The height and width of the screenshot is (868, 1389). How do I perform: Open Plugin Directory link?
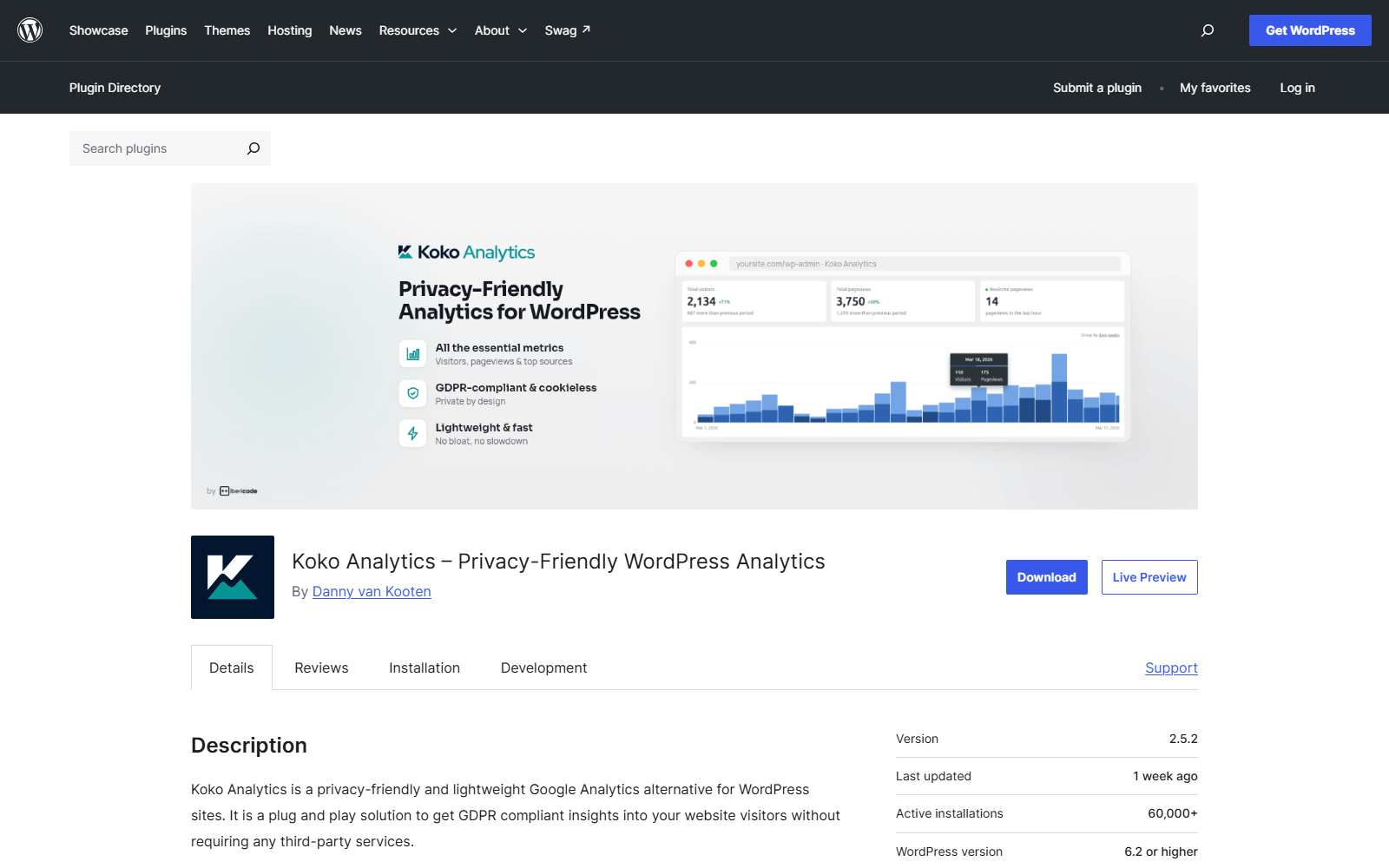pyautogui.click(x=115, y=88)
